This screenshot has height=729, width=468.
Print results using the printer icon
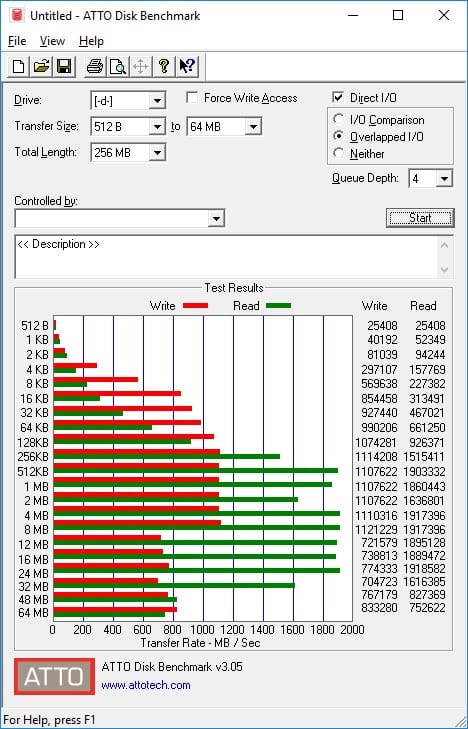tap(95, 66)
